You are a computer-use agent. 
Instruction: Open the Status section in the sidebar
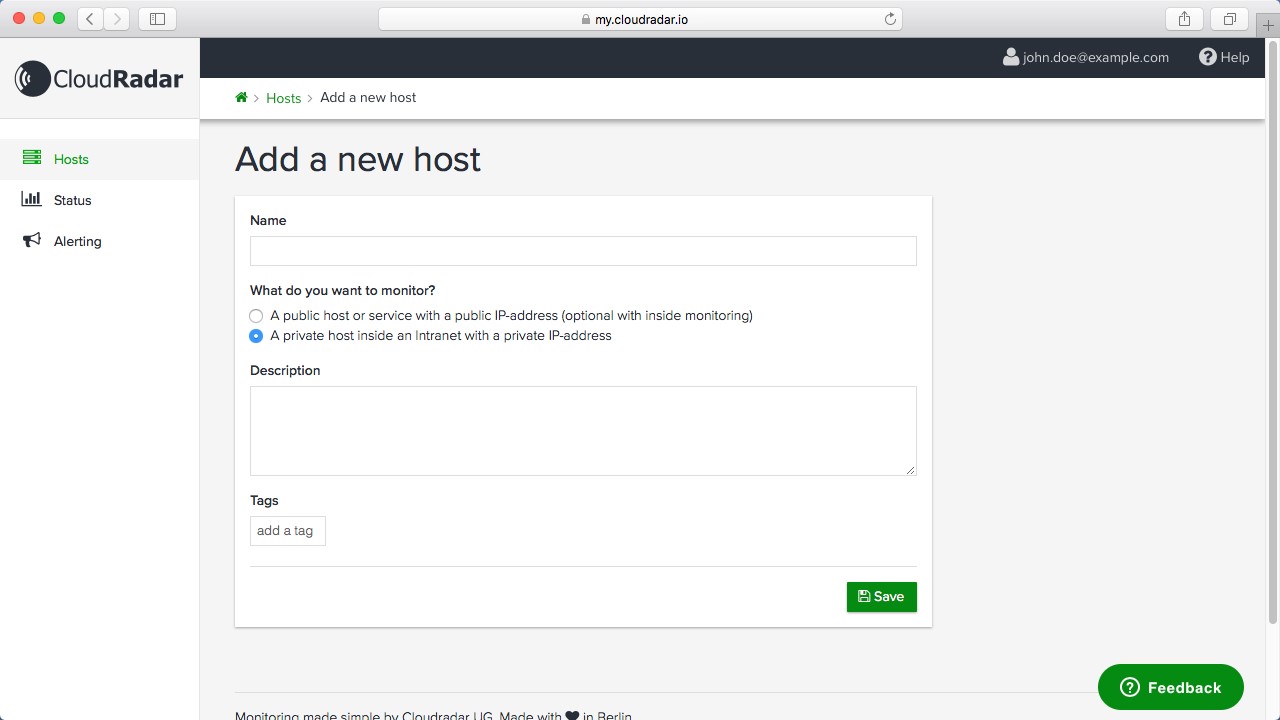72,200
